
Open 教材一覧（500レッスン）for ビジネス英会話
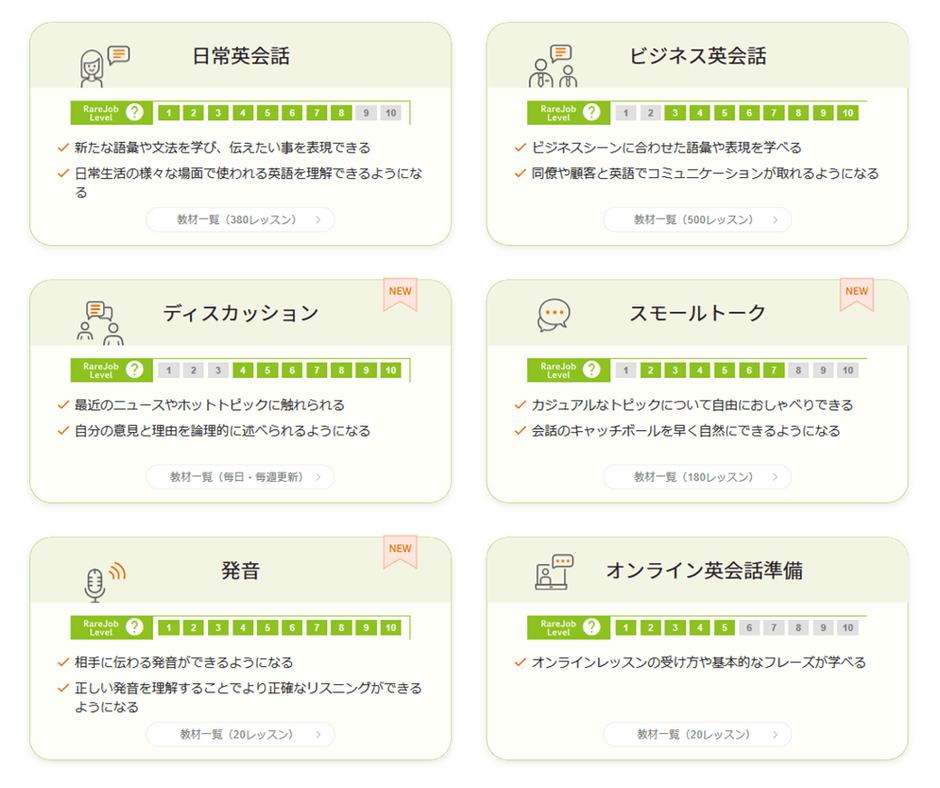coord(695,220)
